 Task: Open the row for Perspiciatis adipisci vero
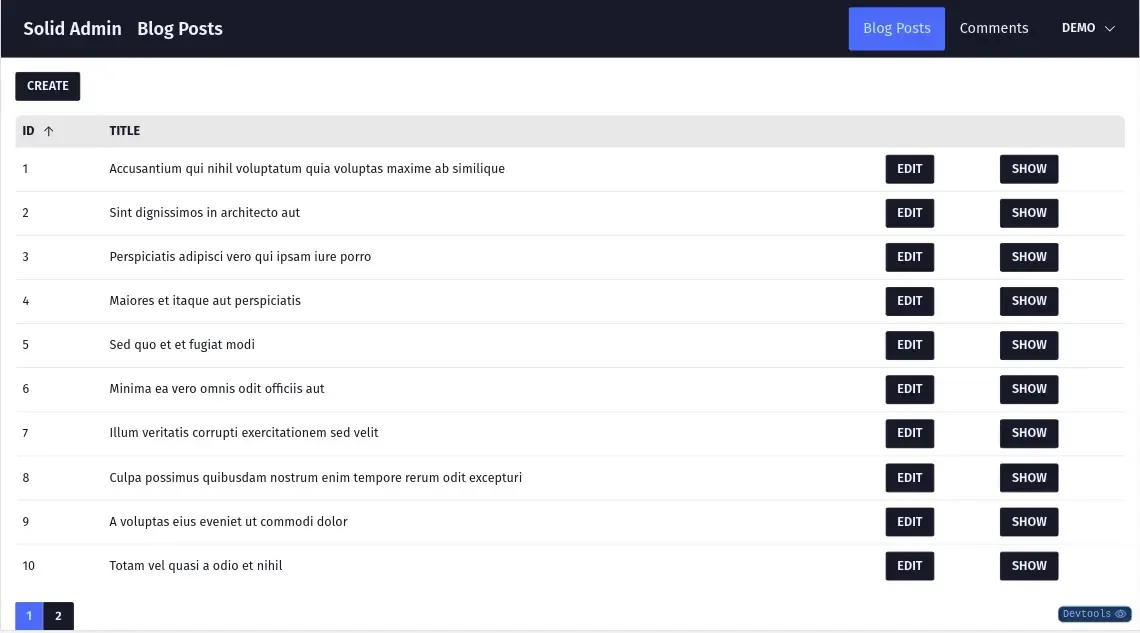240,256
